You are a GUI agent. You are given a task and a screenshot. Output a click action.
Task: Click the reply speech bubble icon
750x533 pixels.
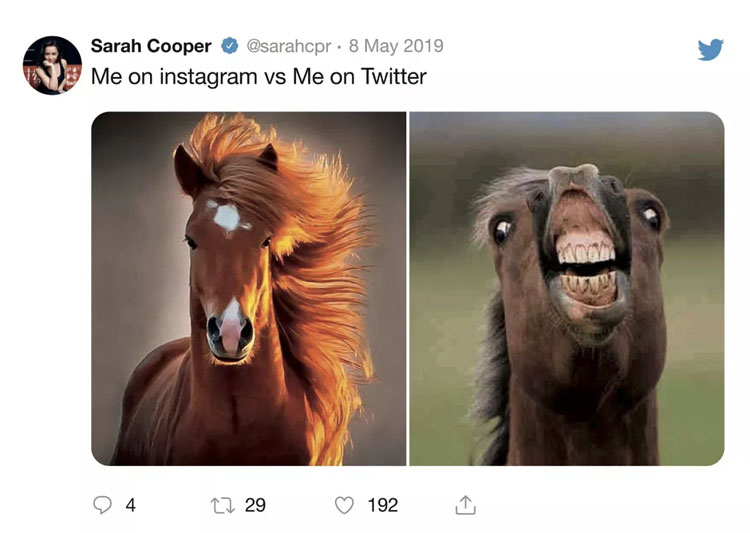point(102,505)
